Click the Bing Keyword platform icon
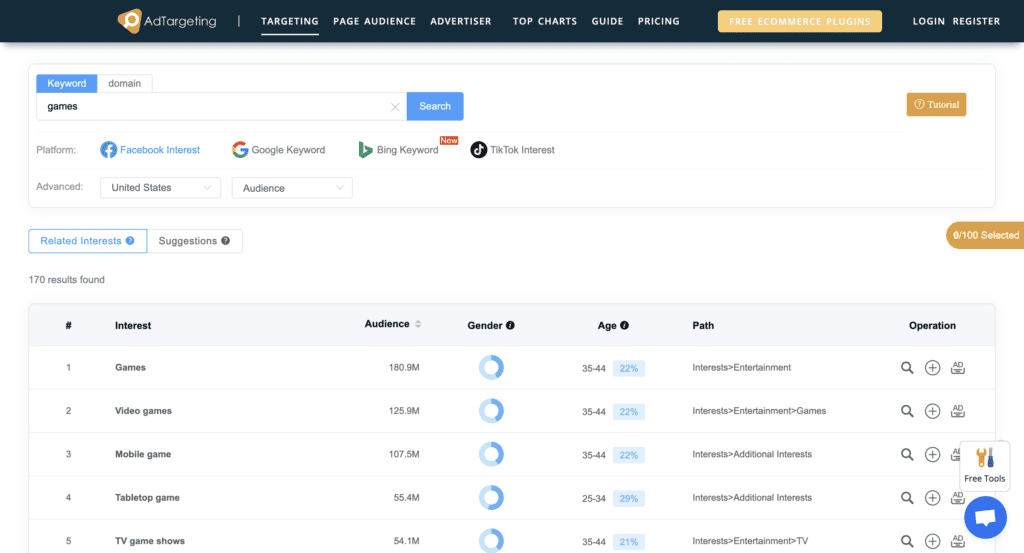The image size is (1024, 553). coord(365,150)
